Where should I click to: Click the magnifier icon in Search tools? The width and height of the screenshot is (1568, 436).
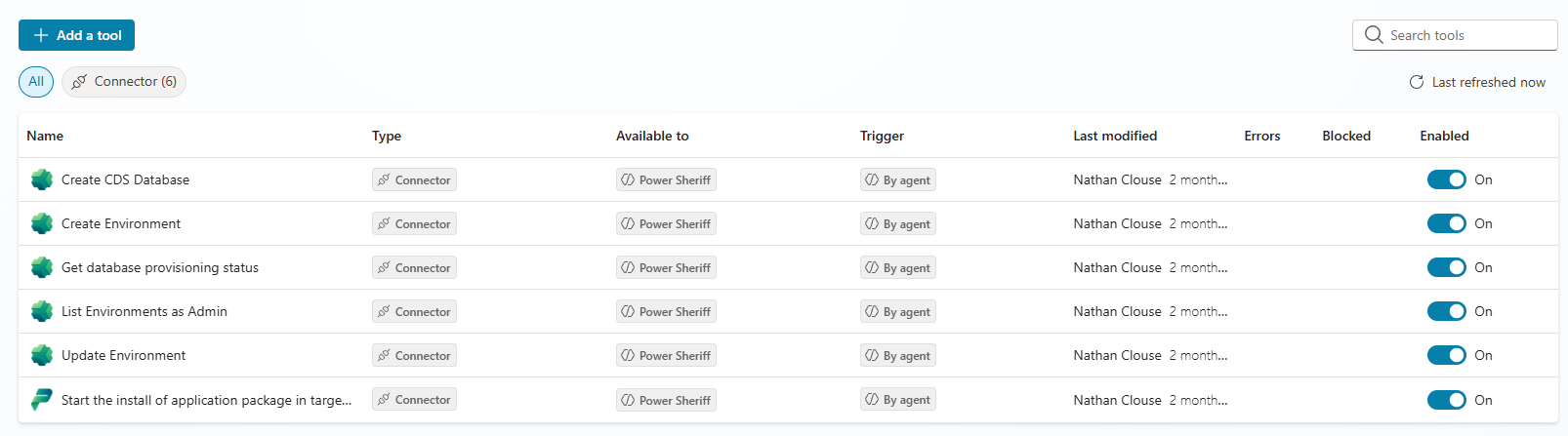click(x=1374, y=35)
